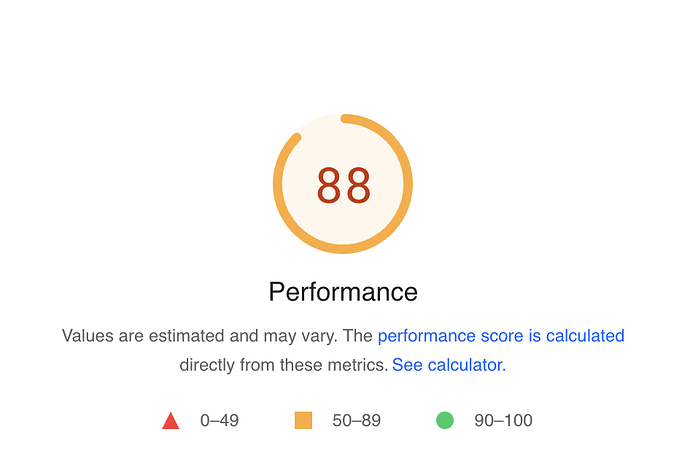Select the '0–49' legend label
The image size is (690, 466).
(x=219, y=421)
